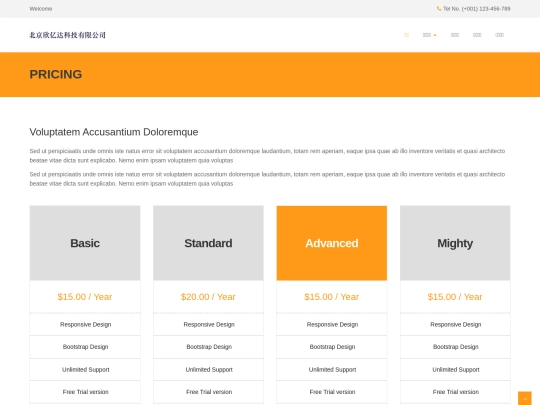This screenshot has width=540, height=405.
Task: Click Unlimited Support in the Basic plan
Action: coord(85,370)
